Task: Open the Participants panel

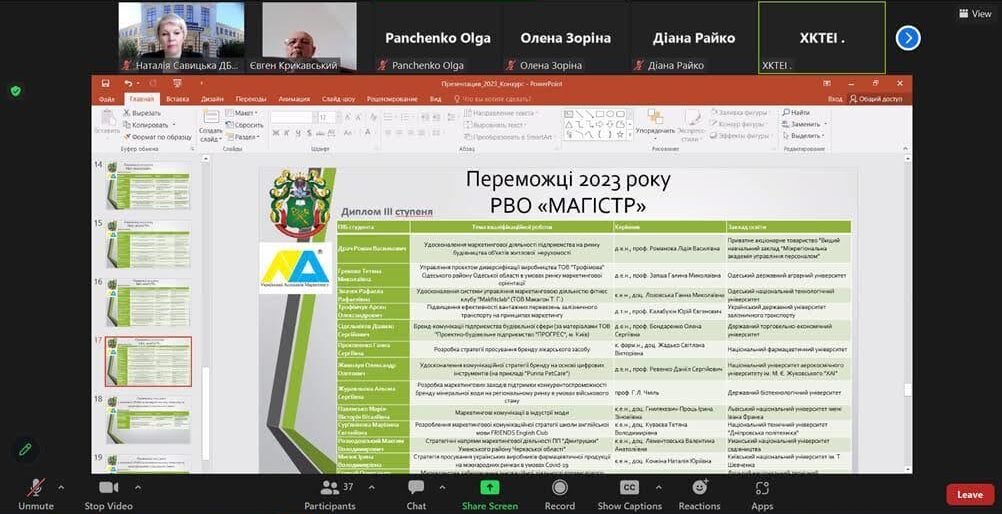Action: [x=329, y=489]
